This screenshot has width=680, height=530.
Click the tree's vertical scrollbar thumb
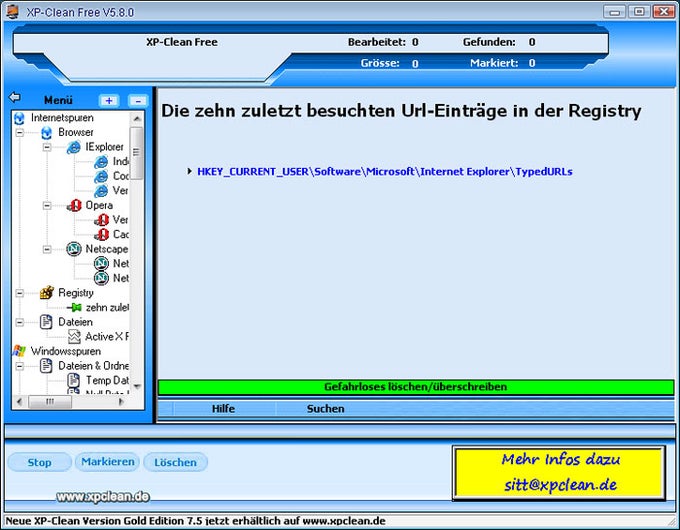coord(137,153)
